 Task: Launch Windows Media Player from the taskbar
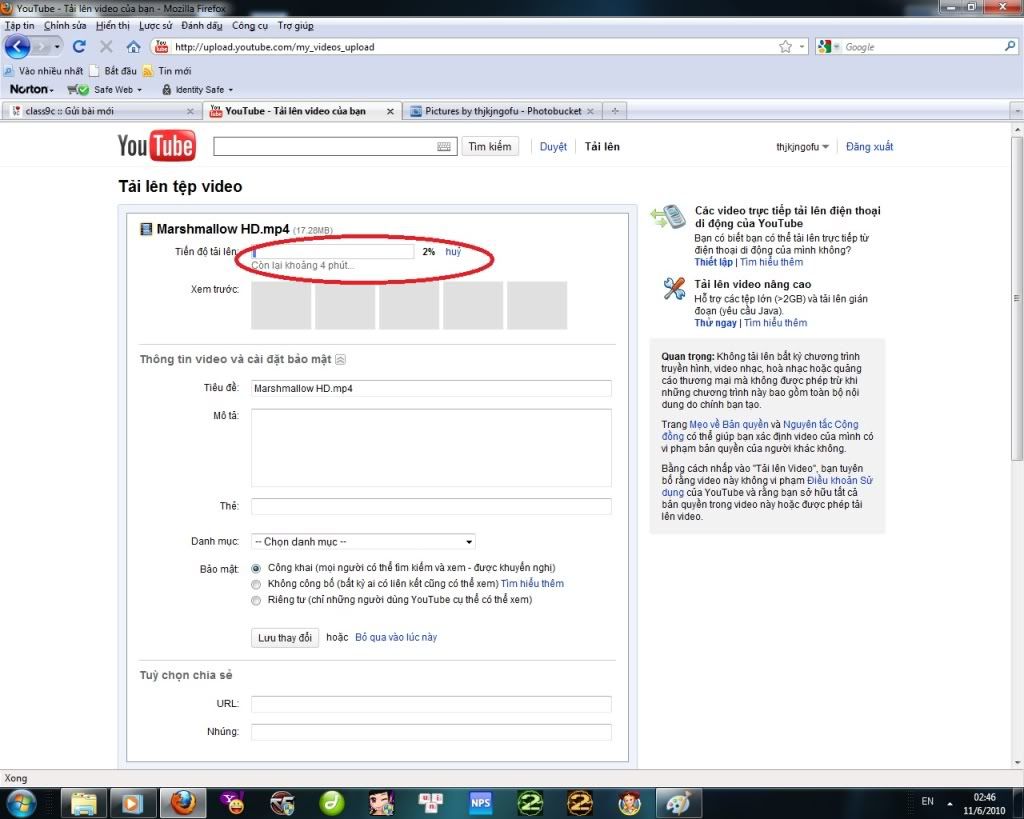[x=131, y=803]
